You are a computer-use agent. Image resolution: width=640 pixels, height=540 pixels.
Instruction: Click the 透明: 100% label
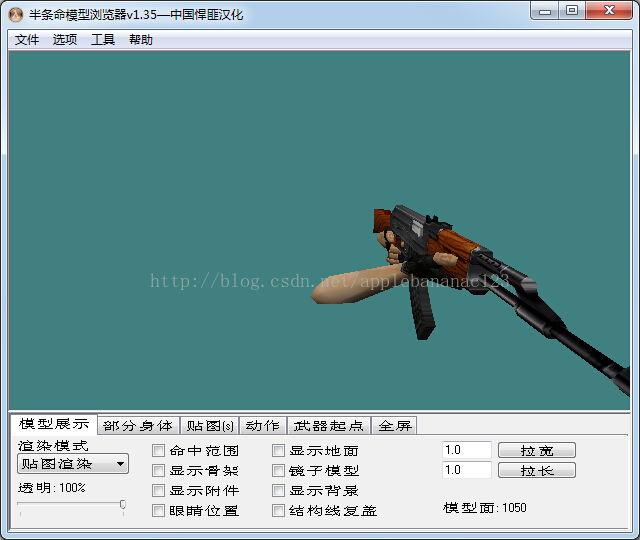52,488
